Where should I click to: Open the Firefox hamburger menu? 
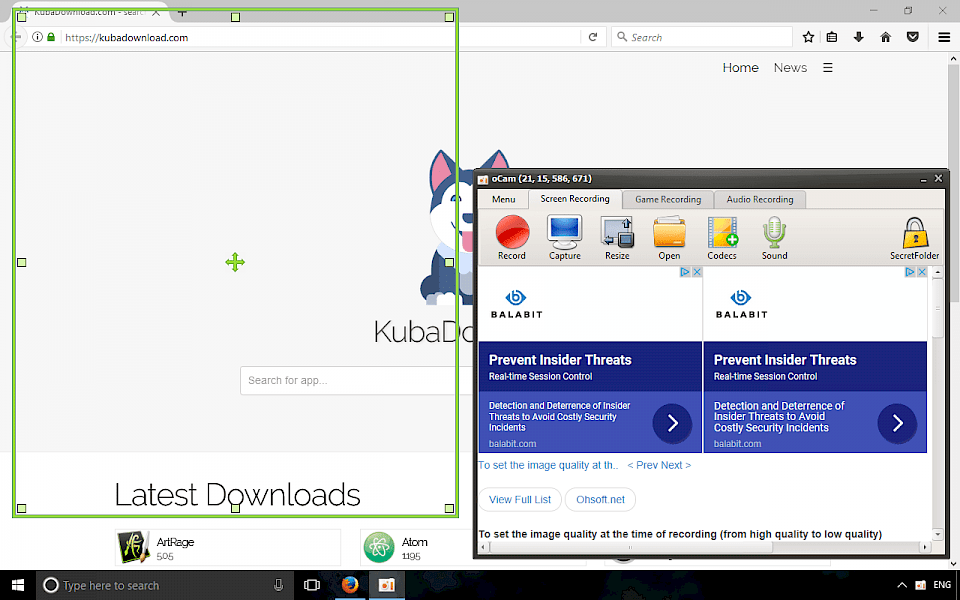[944, 37]
